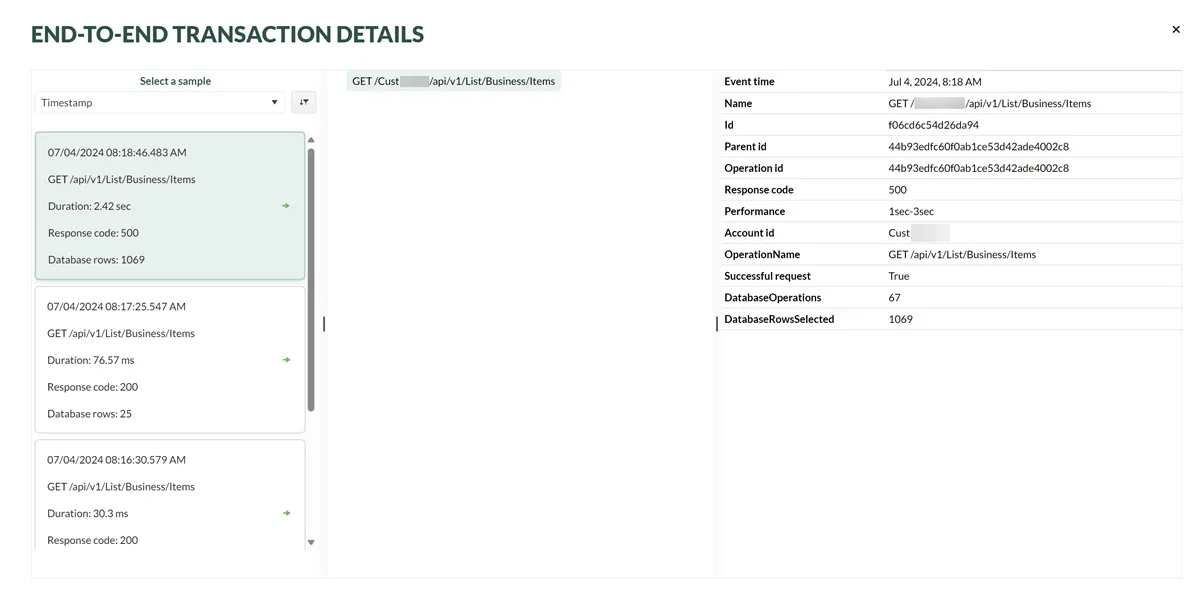
Task: Select the GET /Cust transaction chip
Action: [453, 81]
